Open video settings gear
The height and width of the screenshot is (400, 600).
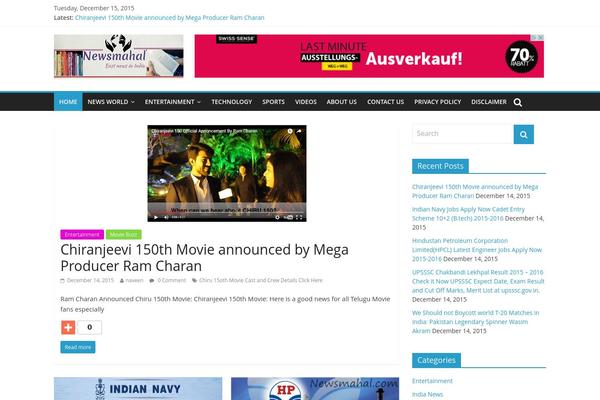pos(277,217)
